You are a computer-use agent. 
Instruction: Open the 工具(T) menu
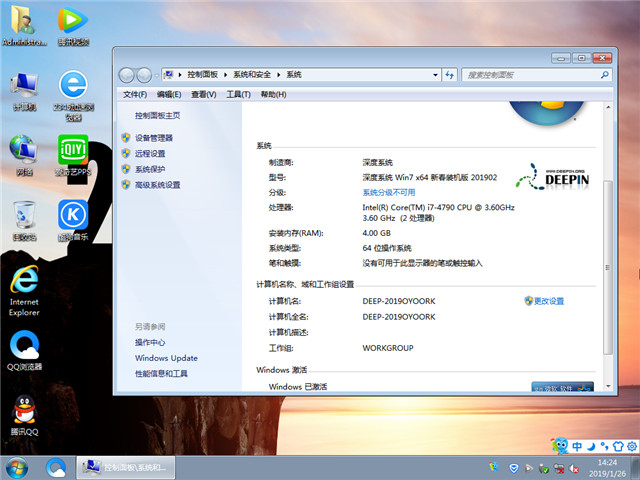click(x=238, y=94)
